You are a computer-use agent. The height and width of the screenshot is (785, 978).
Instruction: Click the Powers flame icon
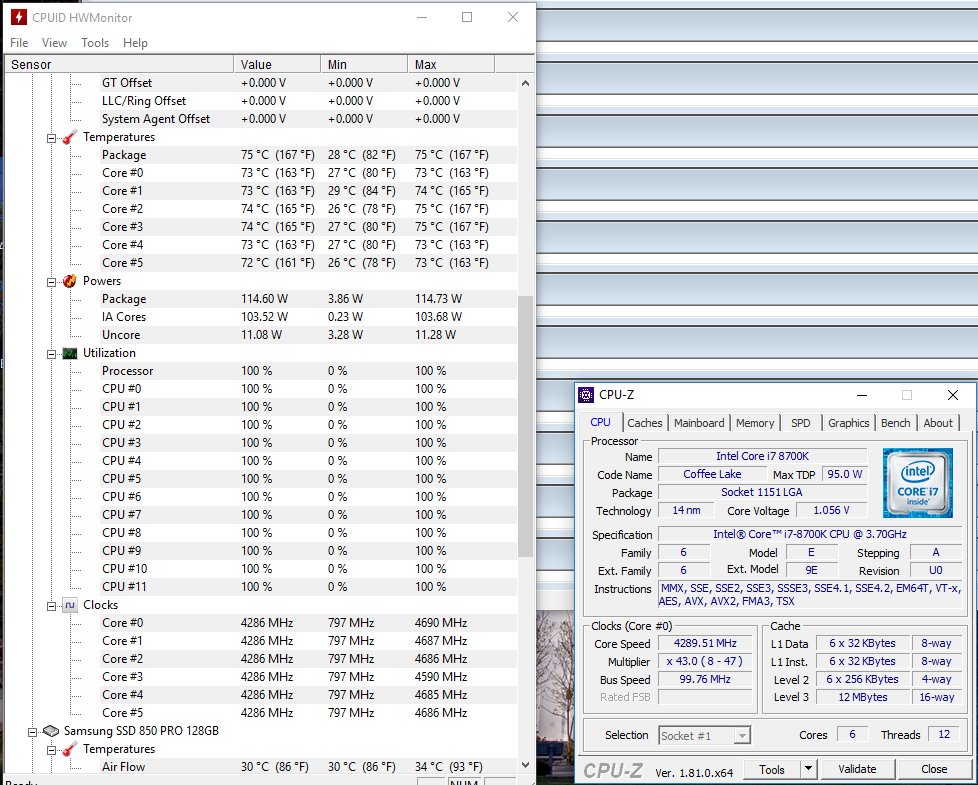[x=70, y=281]
